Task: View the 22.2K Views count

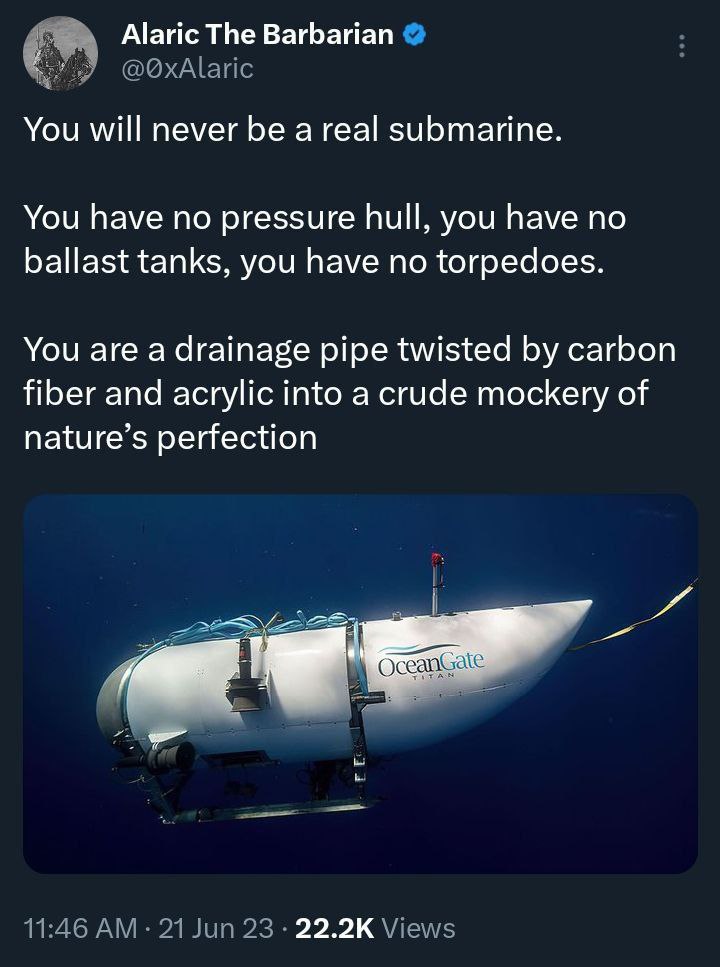Action: pyautogui.click(x=375, y=928)
